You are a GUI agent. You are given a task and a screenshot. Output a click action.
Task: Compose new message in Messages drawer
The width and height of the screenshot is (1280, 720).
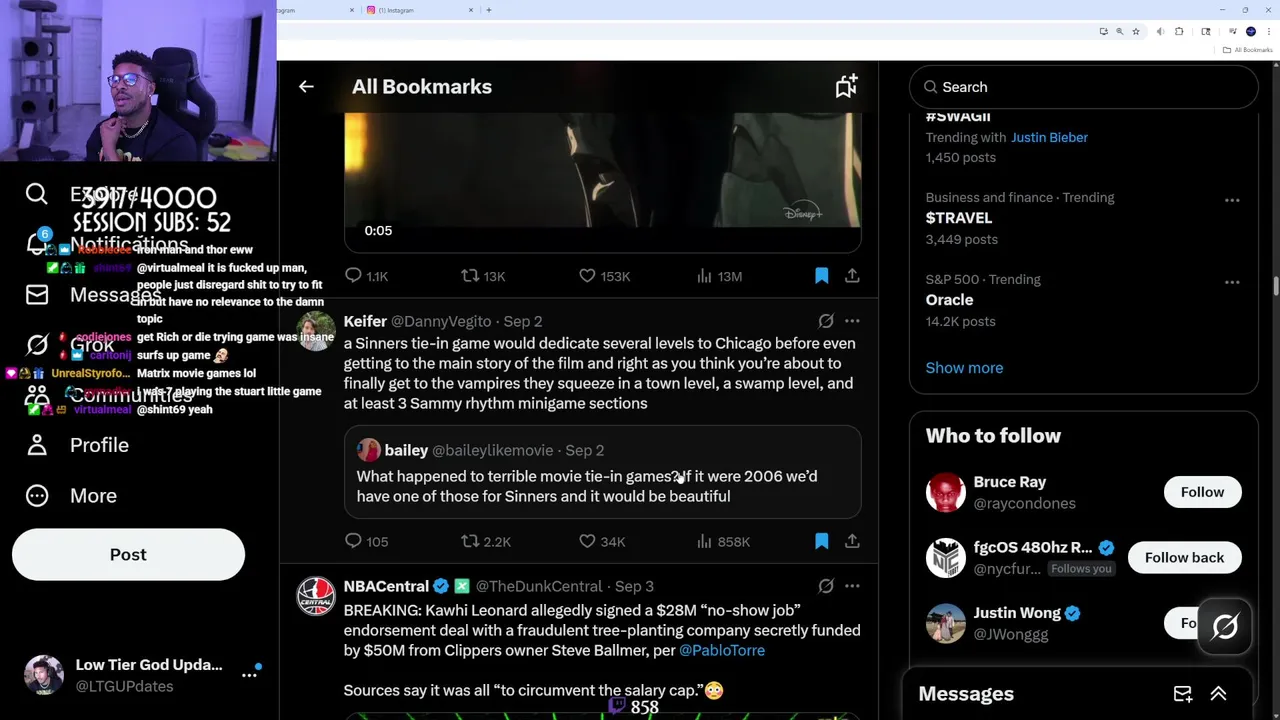pyautogui.click(x=1182, y=694)
